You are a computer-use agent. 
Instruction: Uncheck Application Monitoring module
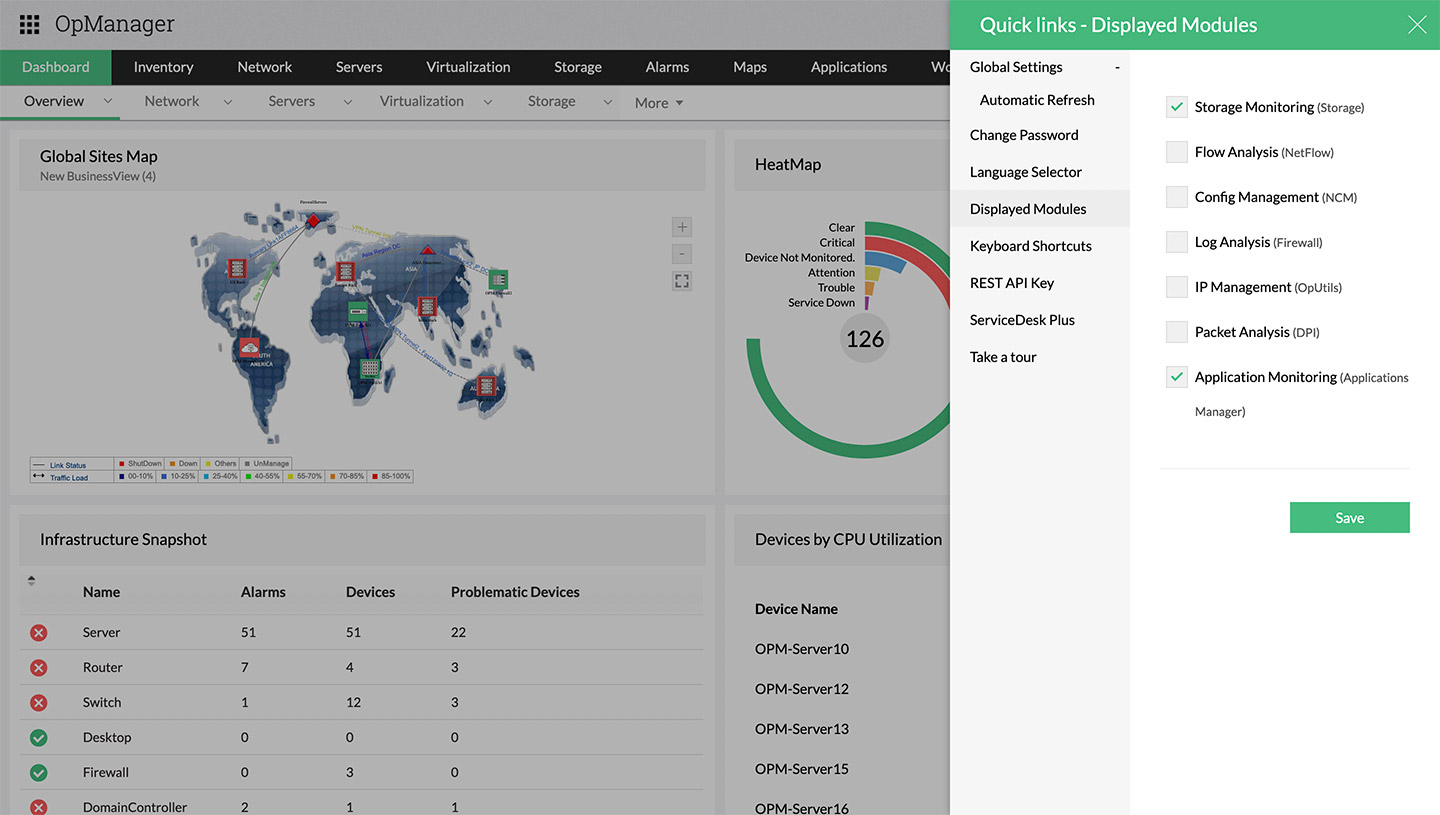(1177, 377)
